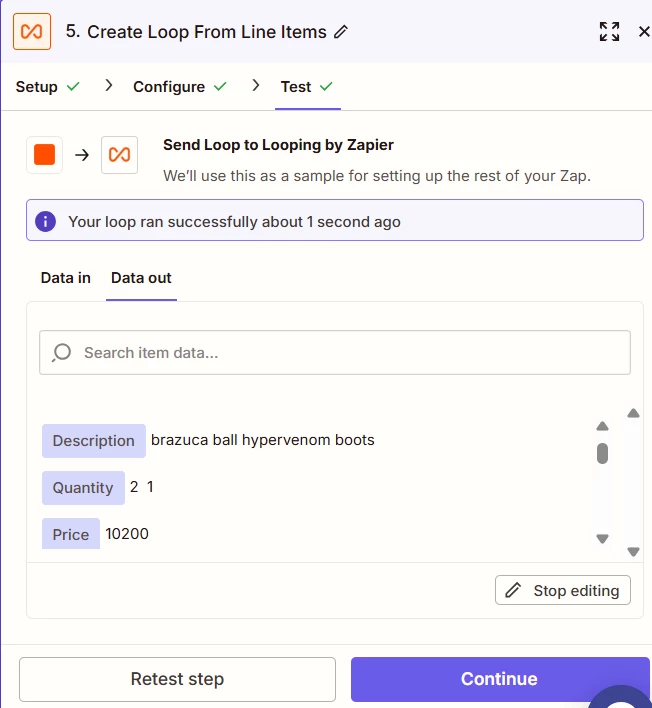Image resolution: width=652 pixels, height=708 pixels.
Task: Close the step editor panel
Action: 644,32
